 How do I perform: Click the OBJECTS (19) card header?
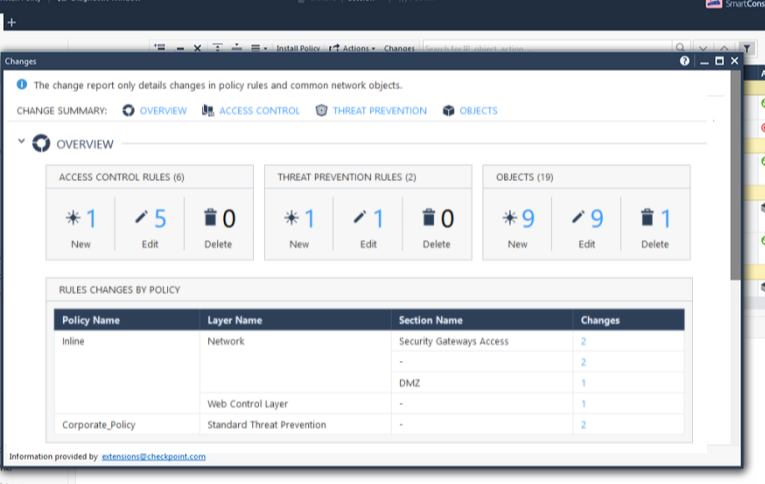click(586, 177)
